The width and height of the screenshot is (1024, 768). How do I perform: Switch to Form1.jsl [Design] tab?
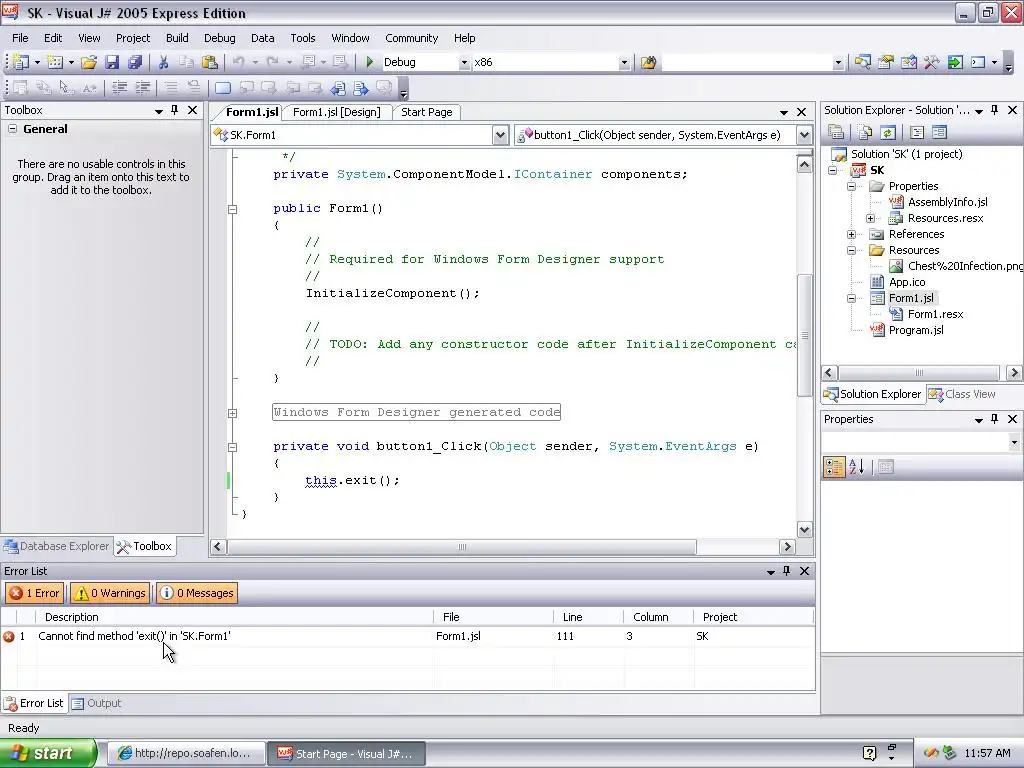(x=336, y=112)
